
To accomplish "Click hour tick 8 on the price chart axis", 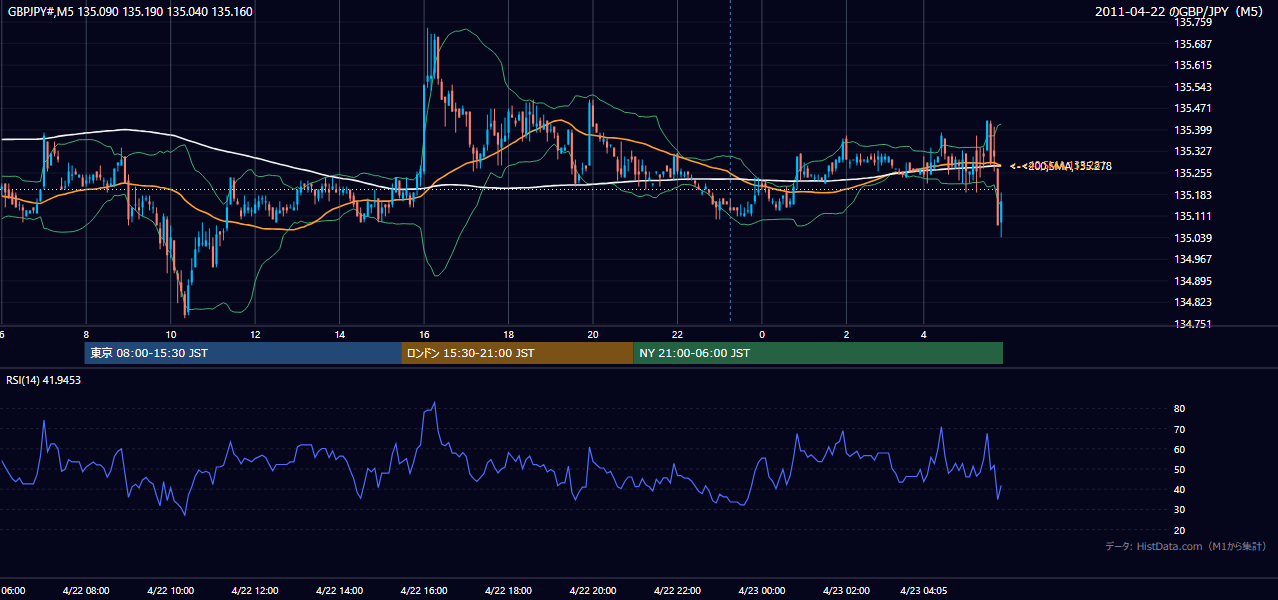I will (x=86, y=334).
